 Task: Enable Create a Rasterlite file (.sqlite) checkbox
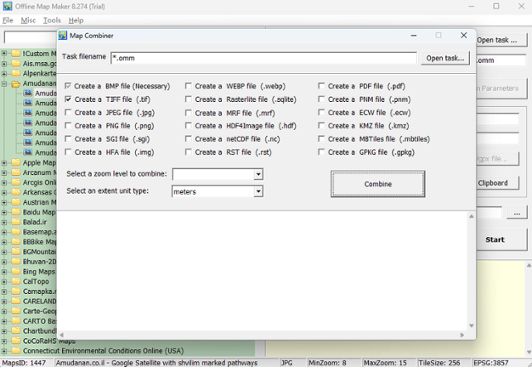188,99
